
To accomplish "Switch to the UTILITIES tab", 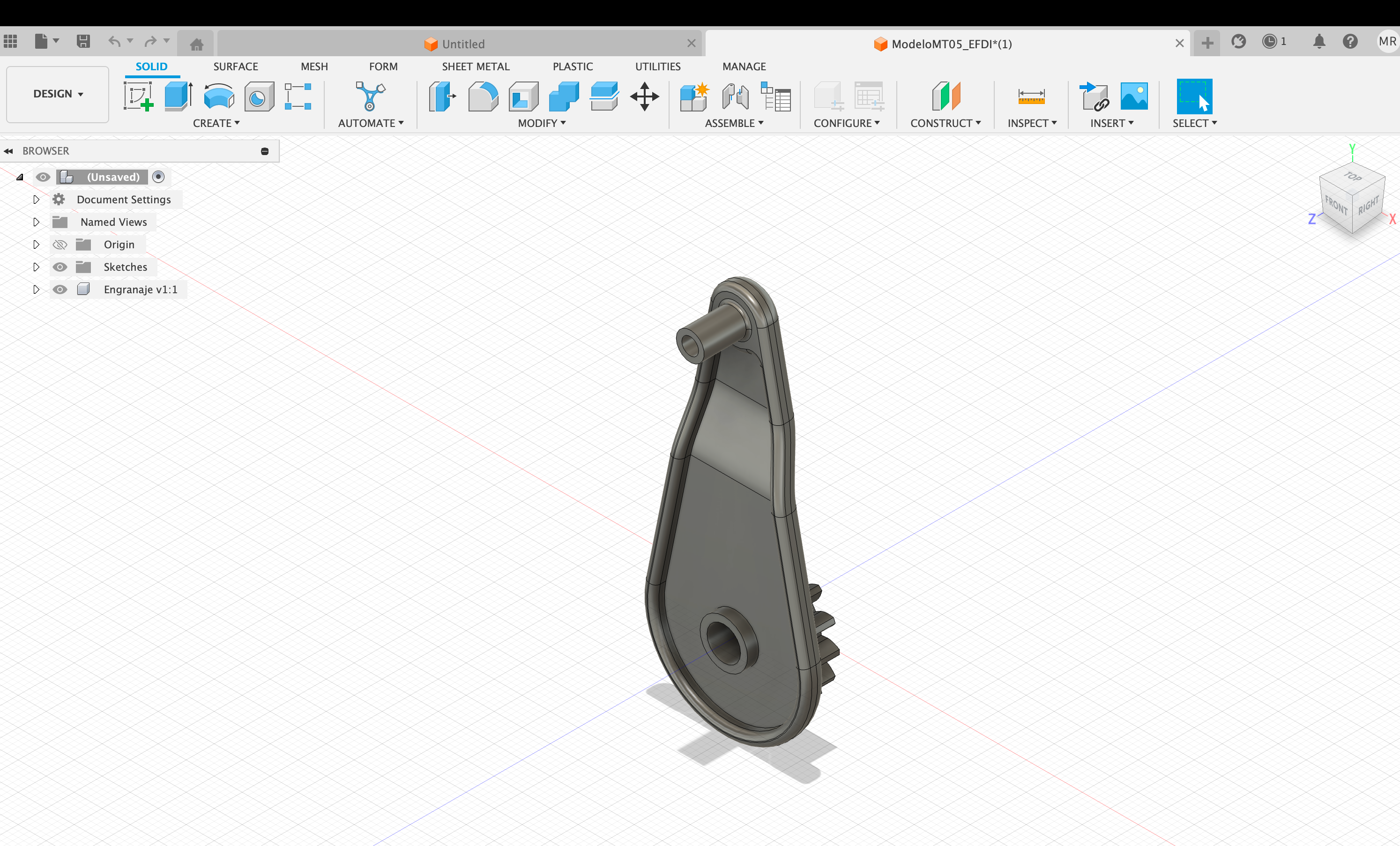I will coord(657,67).
